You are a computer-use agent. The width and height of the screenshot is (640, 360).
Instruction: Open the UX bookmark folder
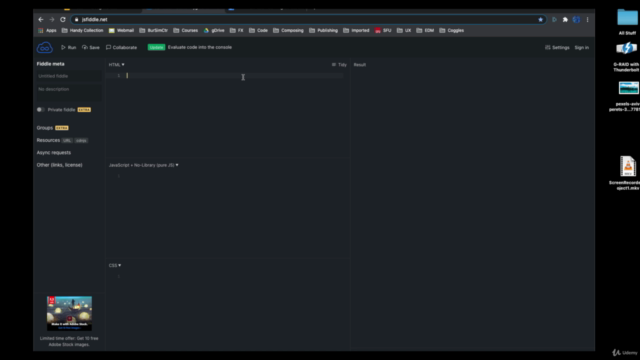tap(404, 30)
